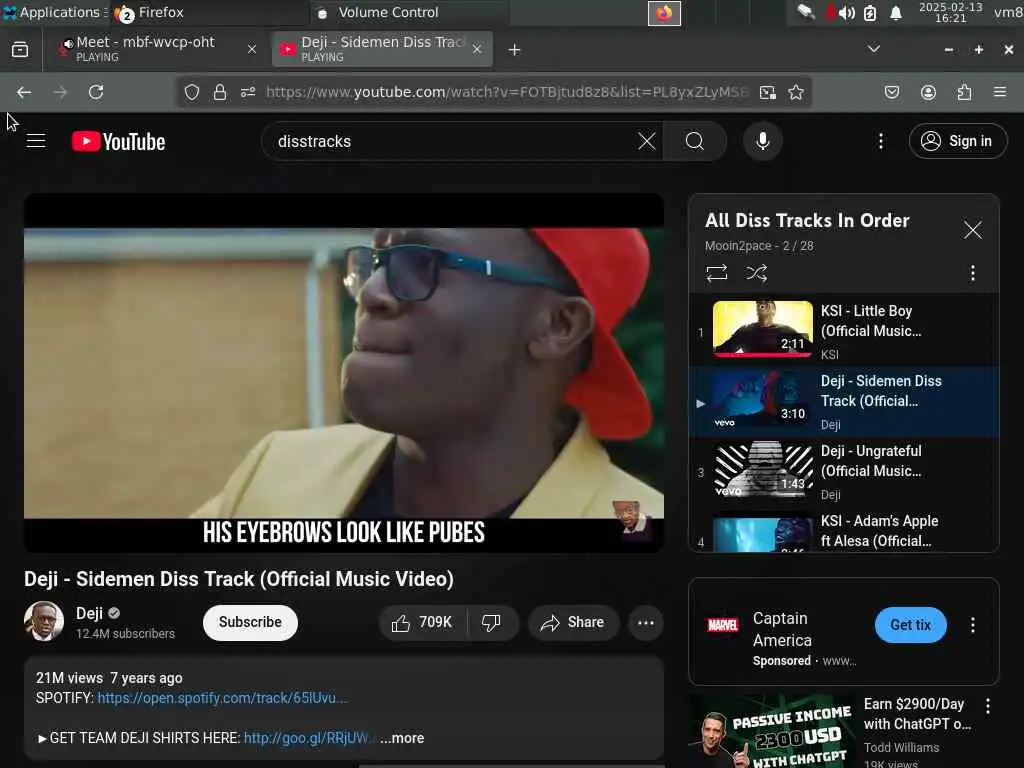Like the video with thumbs up
The width and height of the screenshot is (1024, 768).
point(423,622)
